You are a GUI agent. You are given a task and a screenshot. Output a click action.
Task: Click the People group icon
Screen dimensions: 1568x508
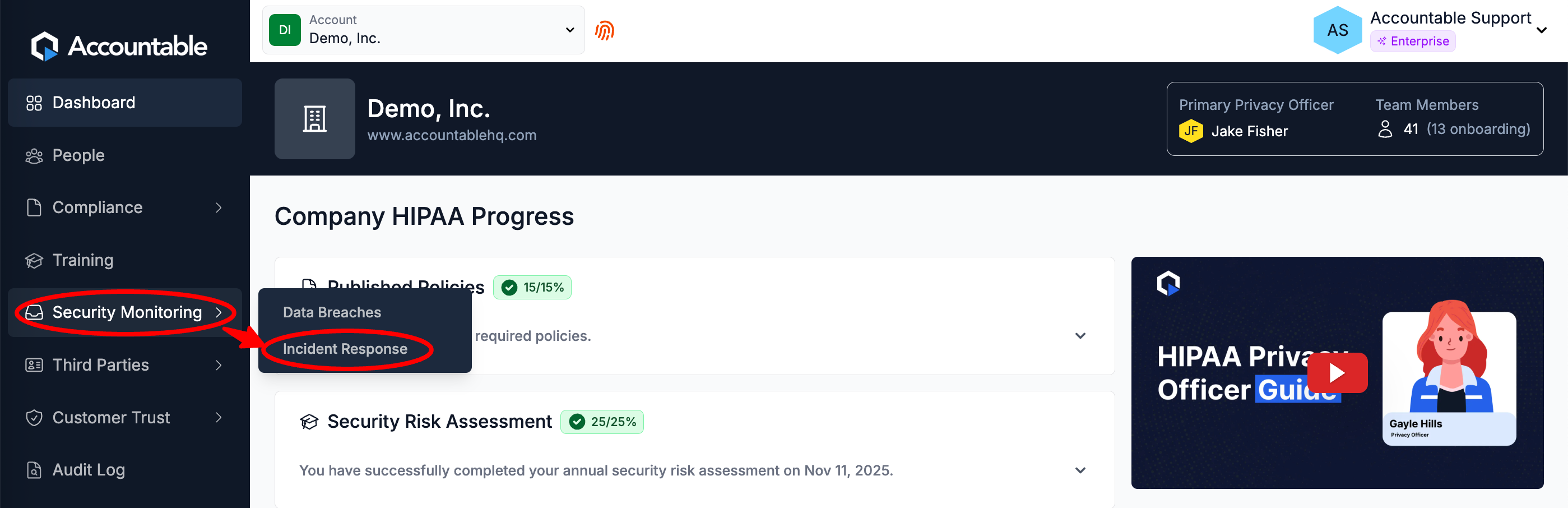click(34, 156)
